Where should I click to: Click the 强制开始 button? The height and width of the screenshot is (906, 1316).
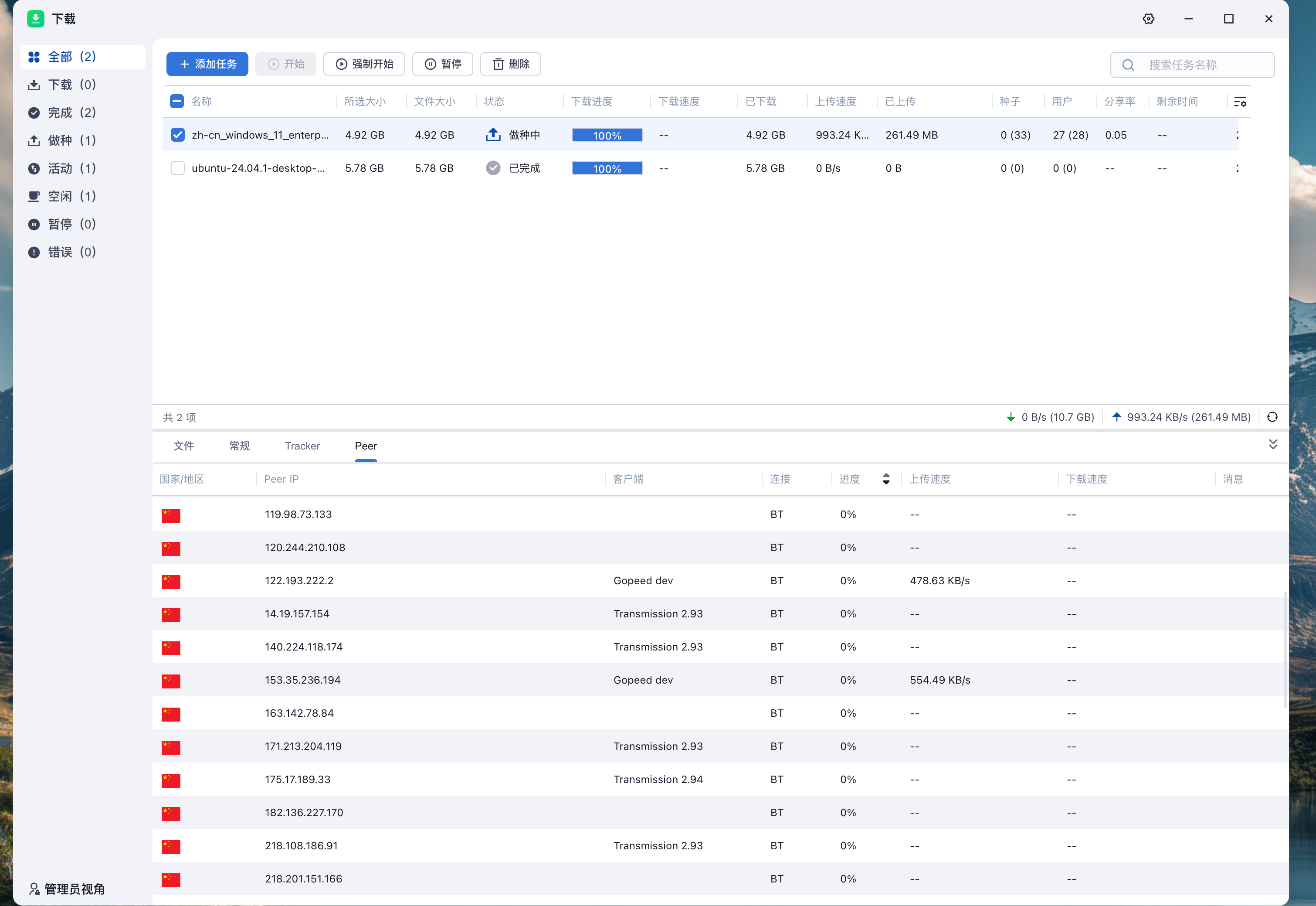[x=364, y=64]
